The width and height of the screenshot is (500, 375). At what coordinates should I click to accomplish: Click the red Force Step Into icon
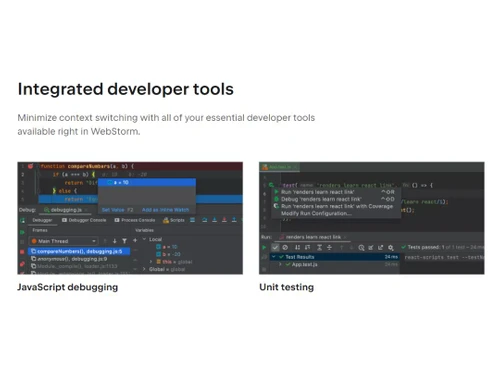click(x=224, y=220)
